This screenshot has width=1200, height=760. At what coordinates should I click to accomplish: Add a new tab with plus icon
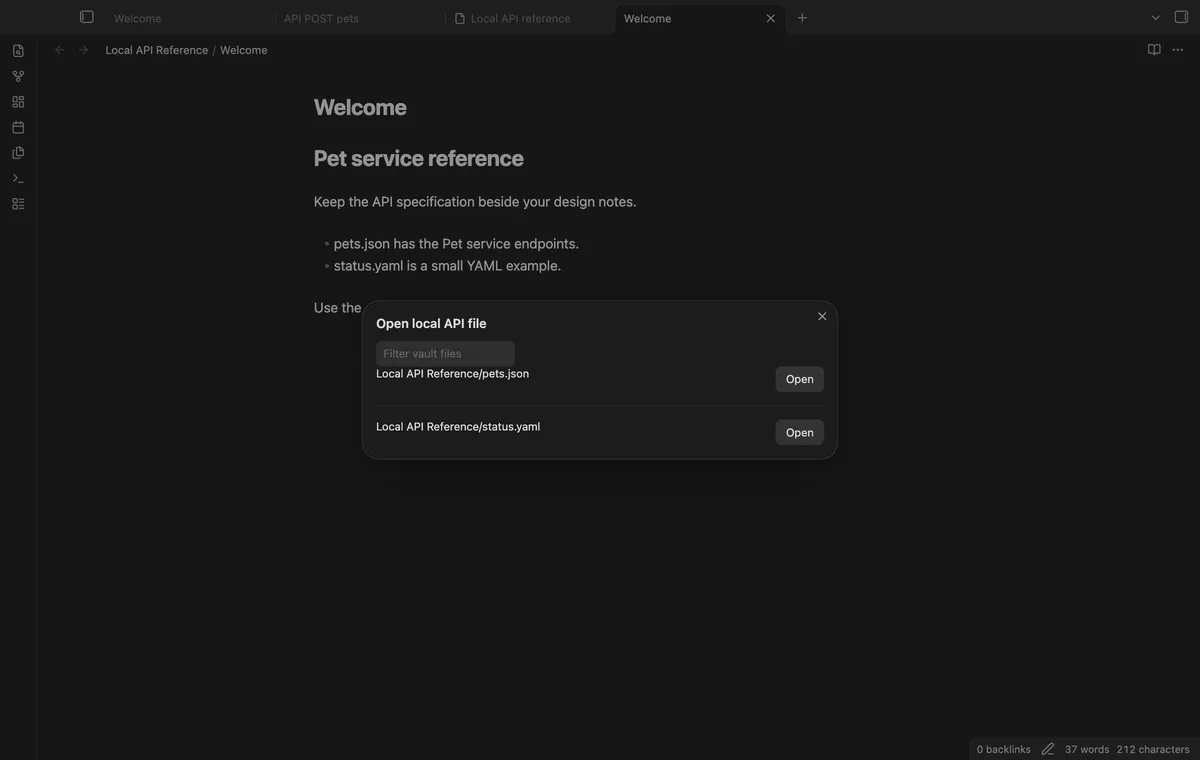802,18
